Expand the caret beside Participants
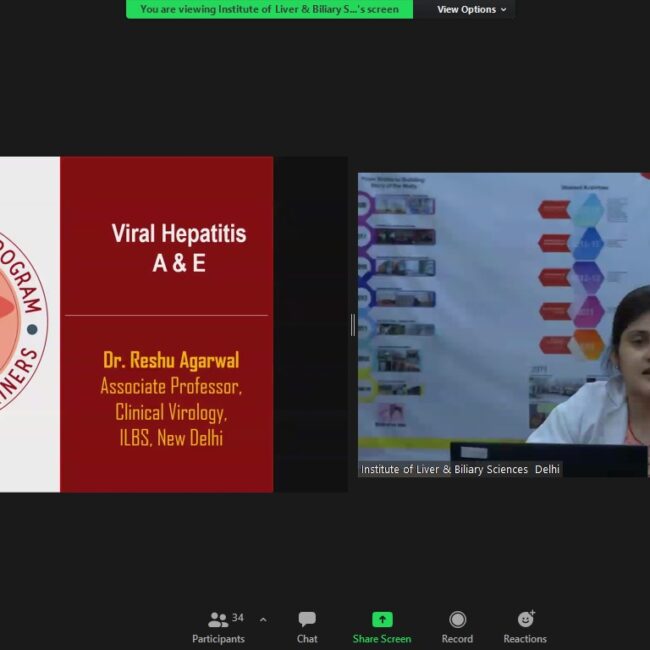 pos(263,620)
